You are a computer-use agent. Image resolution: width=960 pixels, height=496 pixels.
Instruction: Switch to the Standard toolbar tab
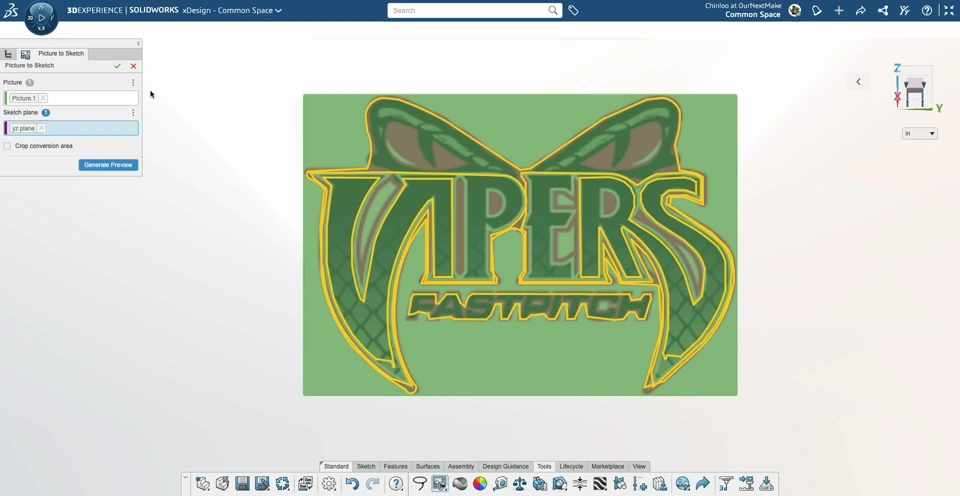click(336, 467)
